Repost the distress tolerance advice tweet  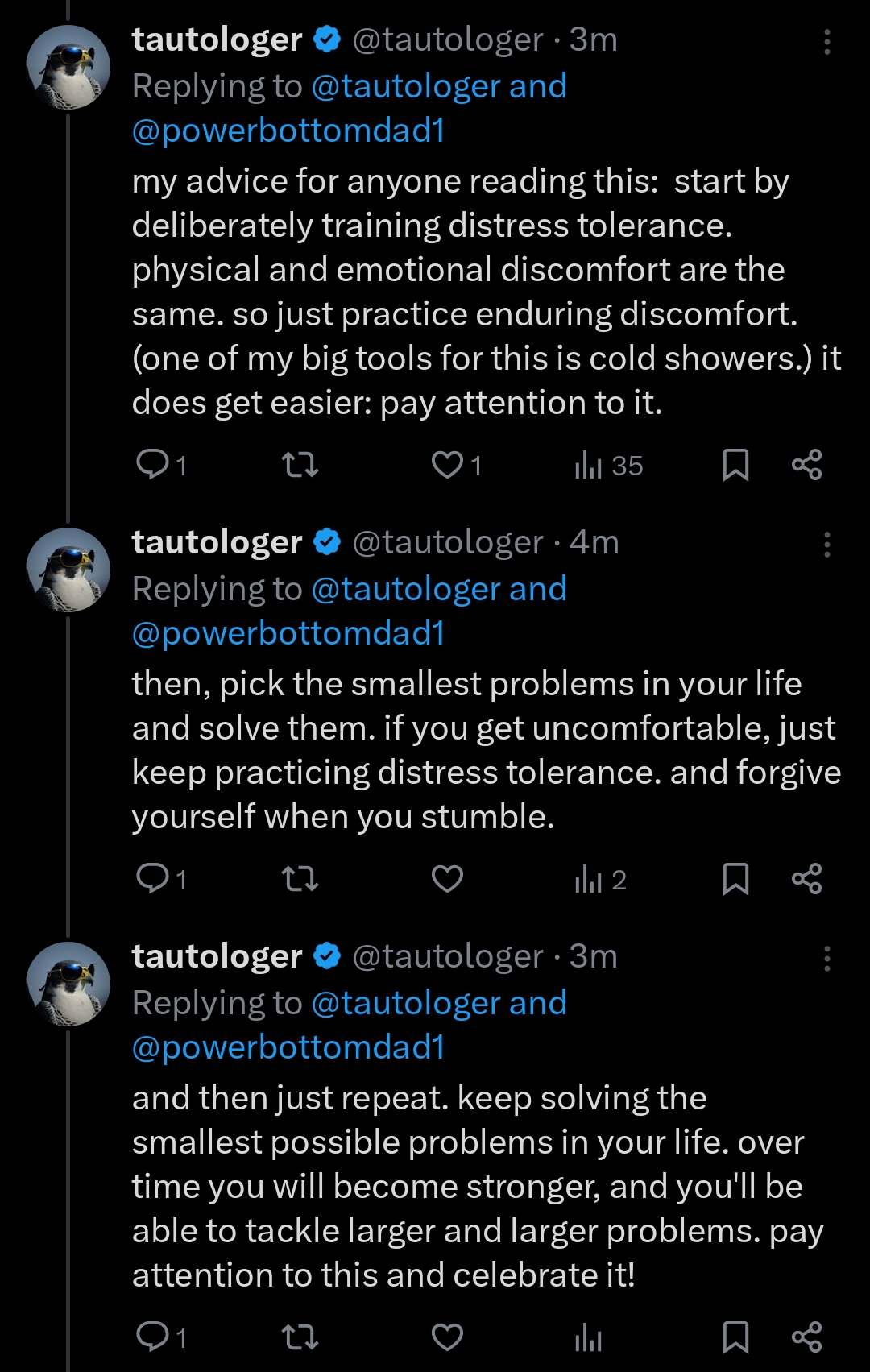tap(300, 465)
